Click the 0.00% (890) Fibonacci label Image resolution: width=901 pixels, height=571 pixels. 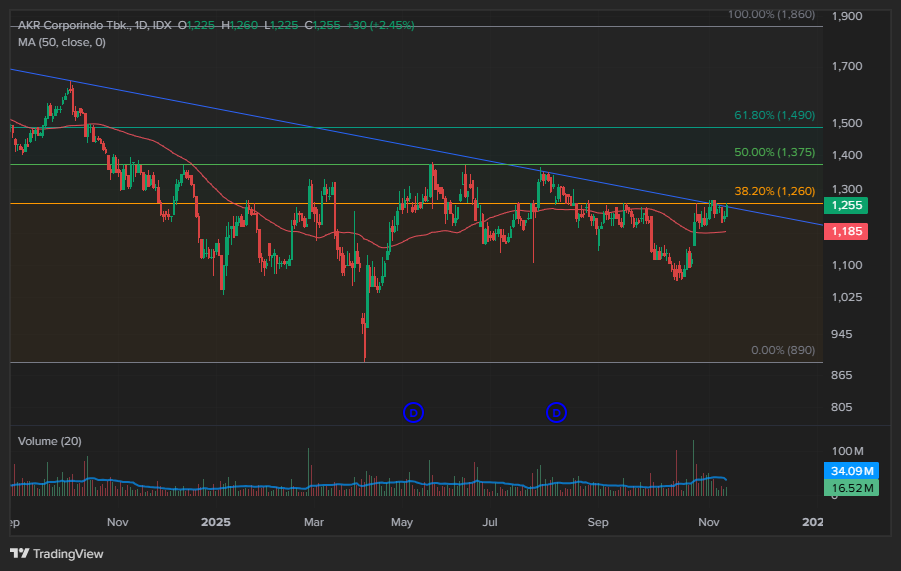782,351
